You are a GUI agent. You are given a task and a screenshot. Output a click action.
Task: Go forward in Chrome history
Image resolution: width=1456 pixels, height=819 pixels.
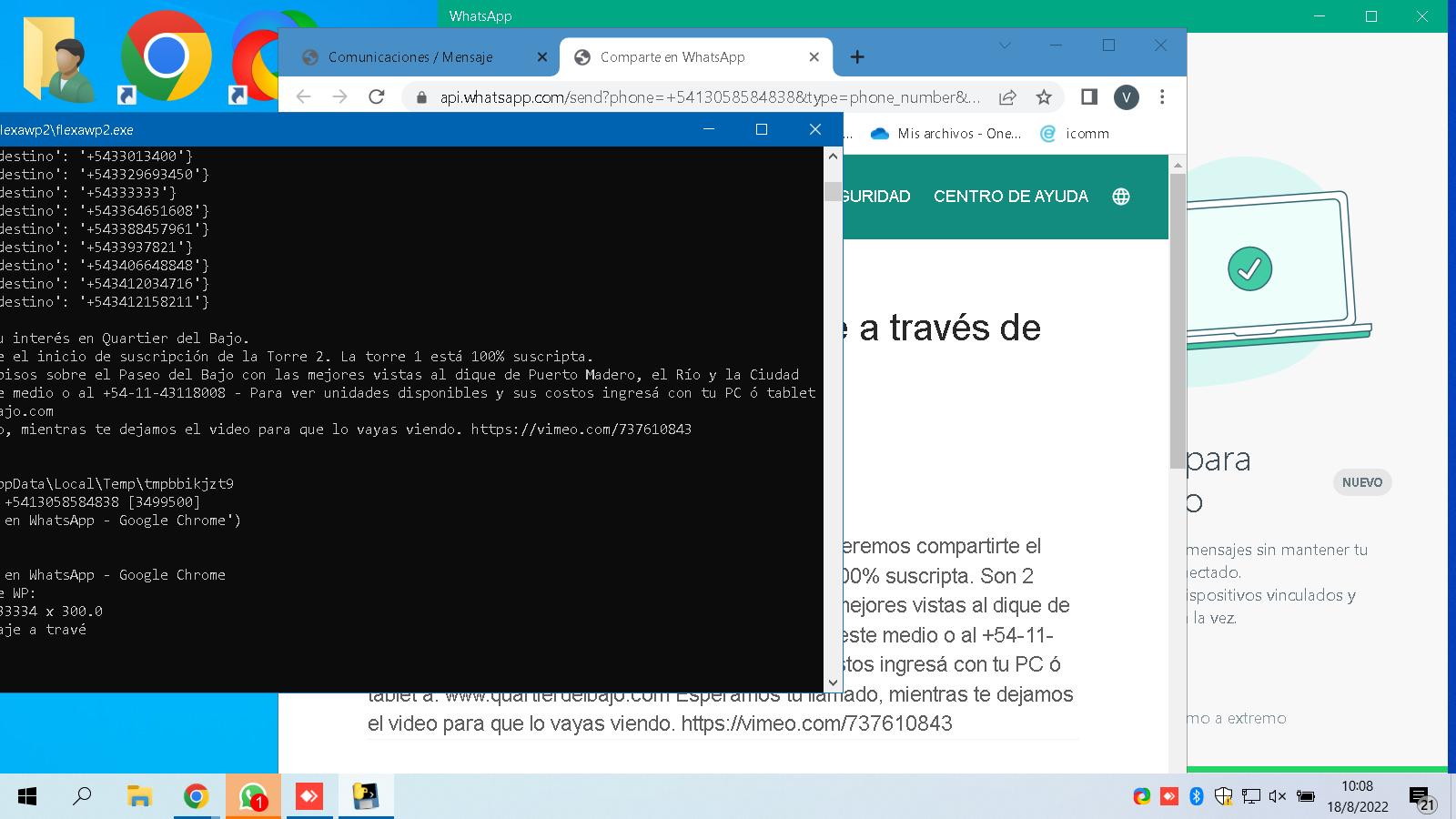click(339, 96)
